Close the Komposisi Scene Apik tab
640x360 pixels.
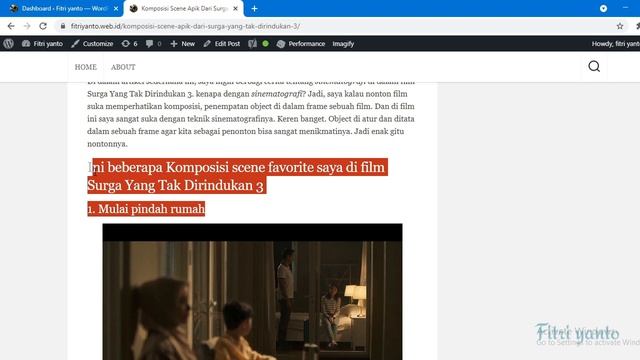point(236,9)
